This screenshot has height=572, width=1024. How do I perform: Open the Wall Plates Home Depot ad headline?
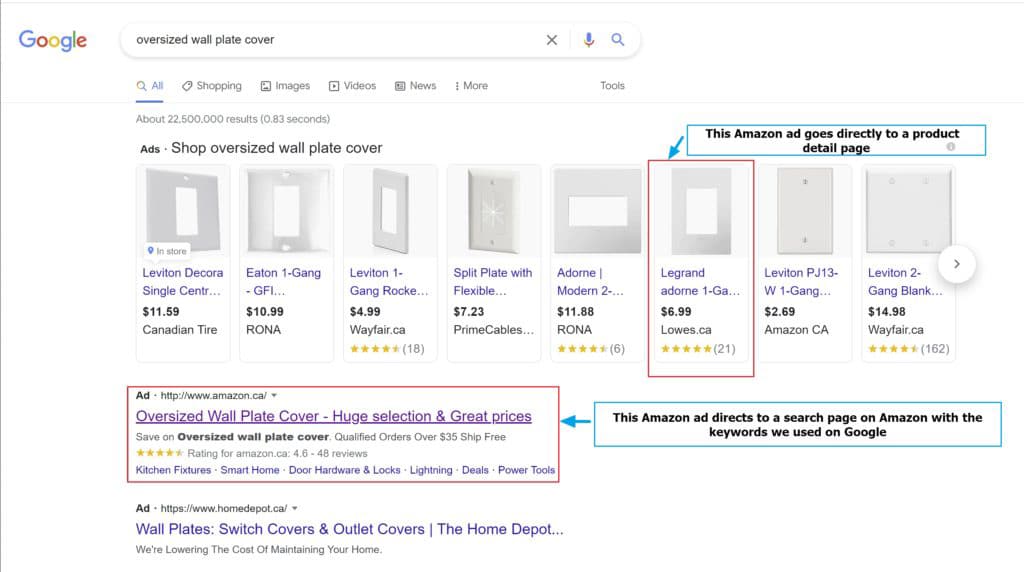pos(349,529)
